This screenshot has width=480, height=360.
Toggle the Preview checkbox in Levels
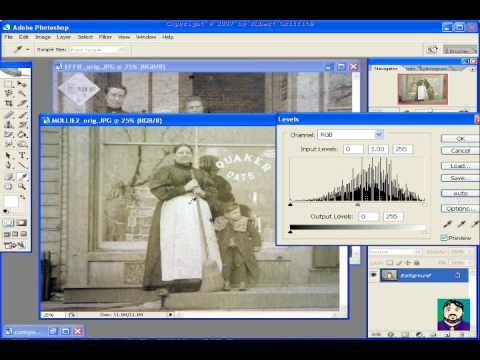coord(444,238)
